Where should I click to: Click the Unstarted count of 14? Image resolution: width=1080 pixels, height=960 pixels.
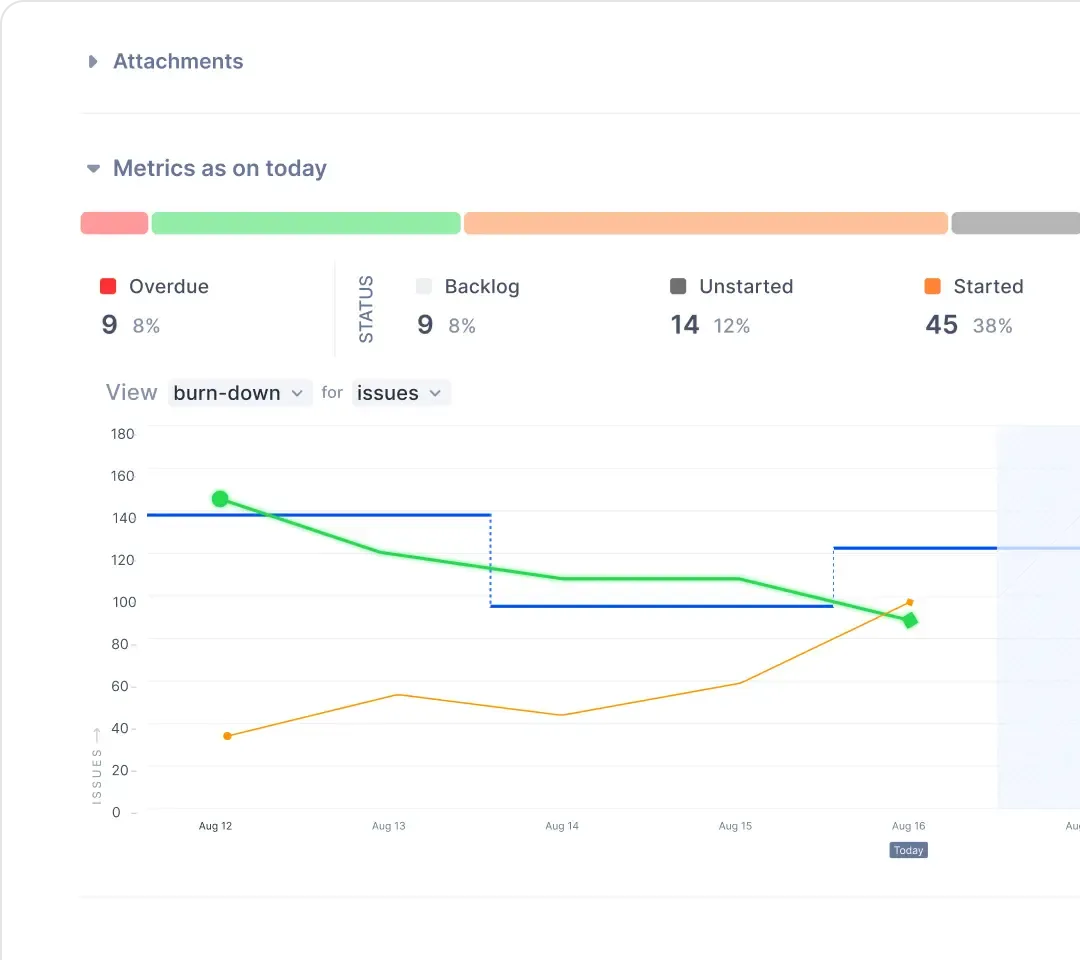[x=684, y=325]
